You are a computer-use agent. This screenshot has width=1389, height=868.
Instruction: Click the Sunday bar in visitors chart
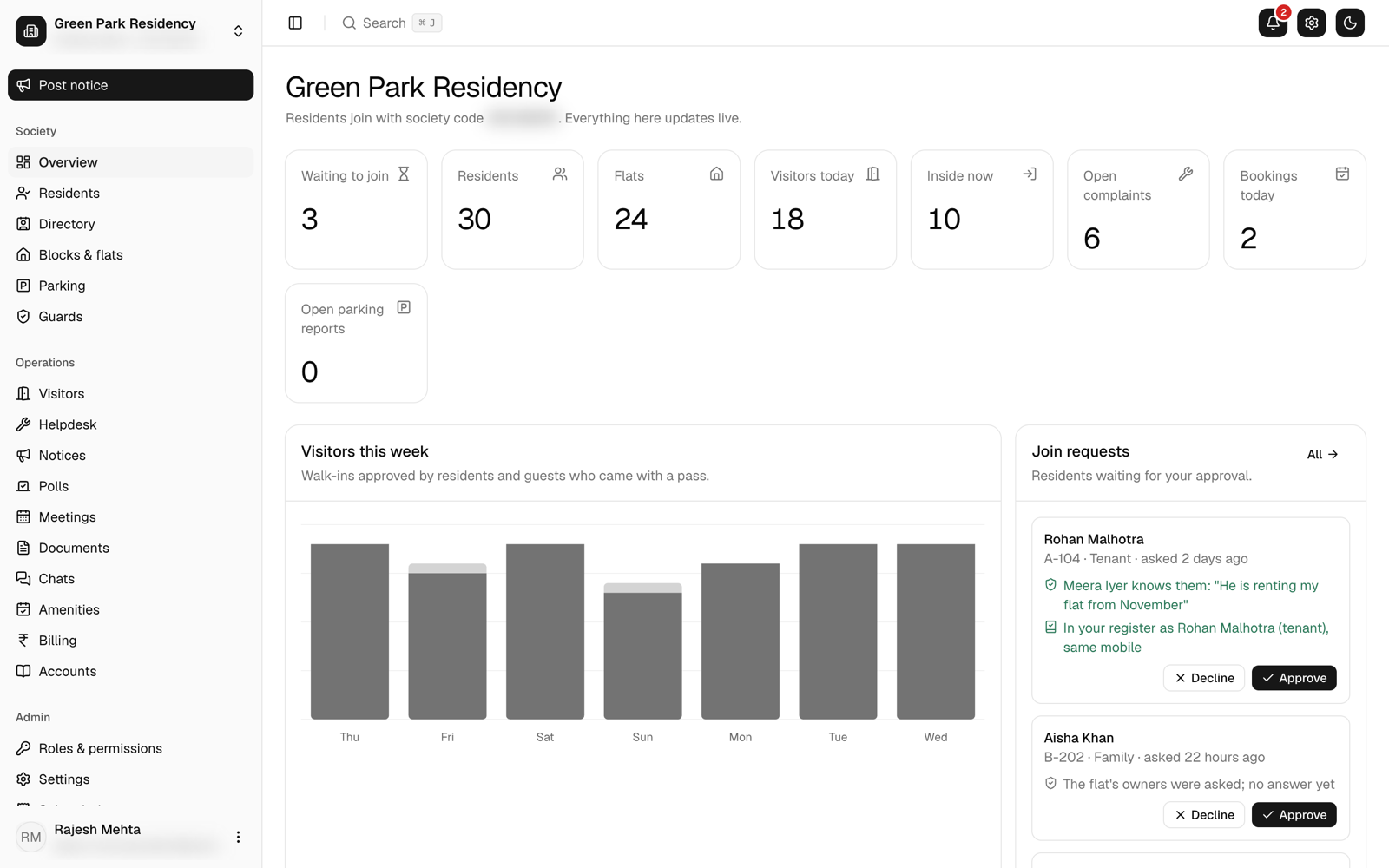(642, 651)
